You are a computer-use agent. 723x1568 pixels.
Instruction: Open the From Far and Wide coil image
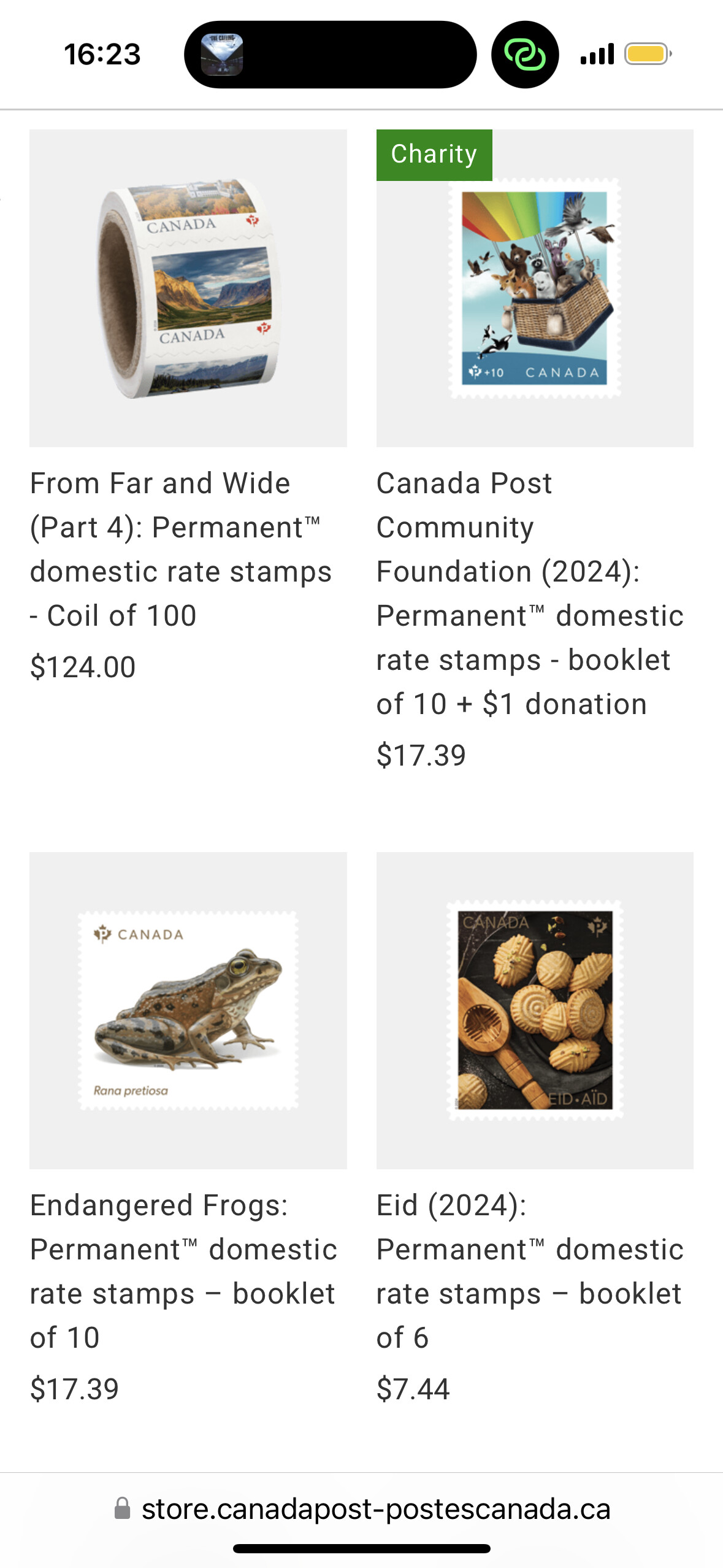click(188, 288)
